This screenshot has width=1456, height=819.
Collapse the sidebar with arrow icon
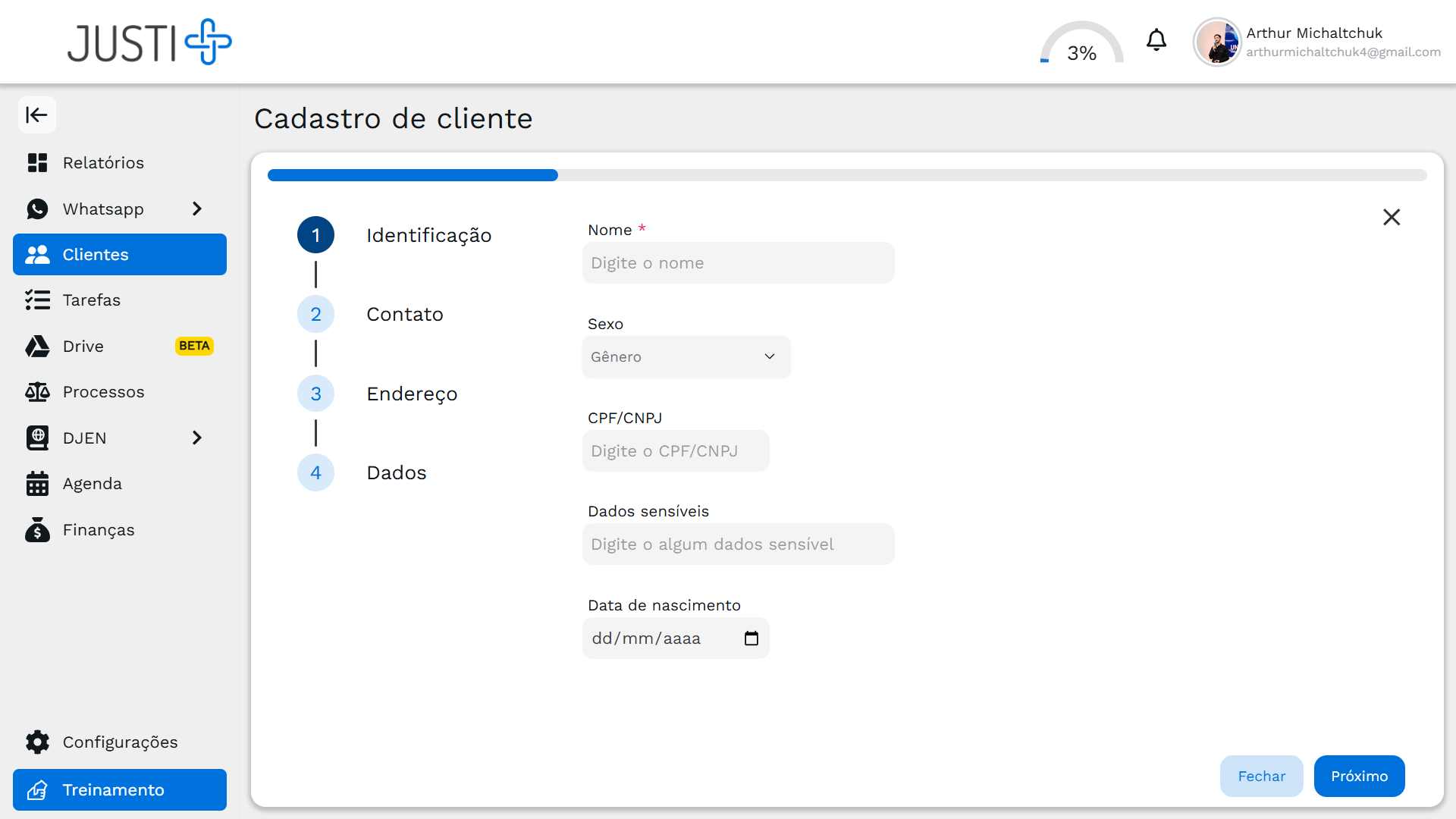coord(36,115)
